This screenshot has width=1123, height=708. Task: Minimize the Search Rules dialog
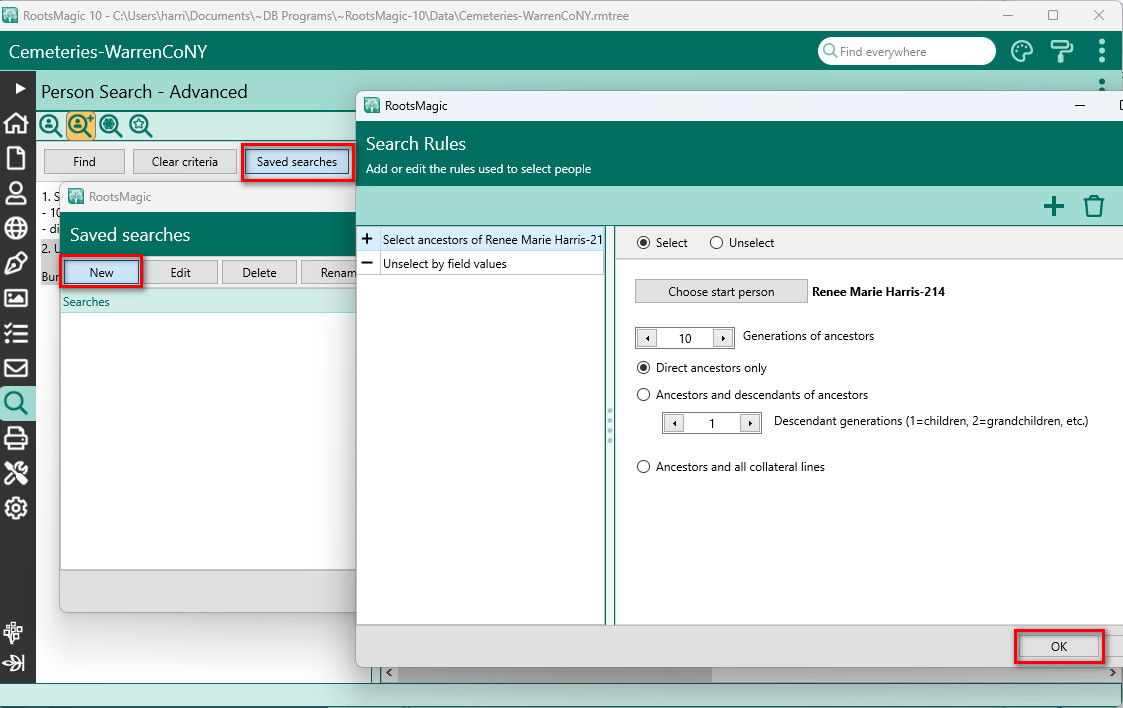[1080, 106]
